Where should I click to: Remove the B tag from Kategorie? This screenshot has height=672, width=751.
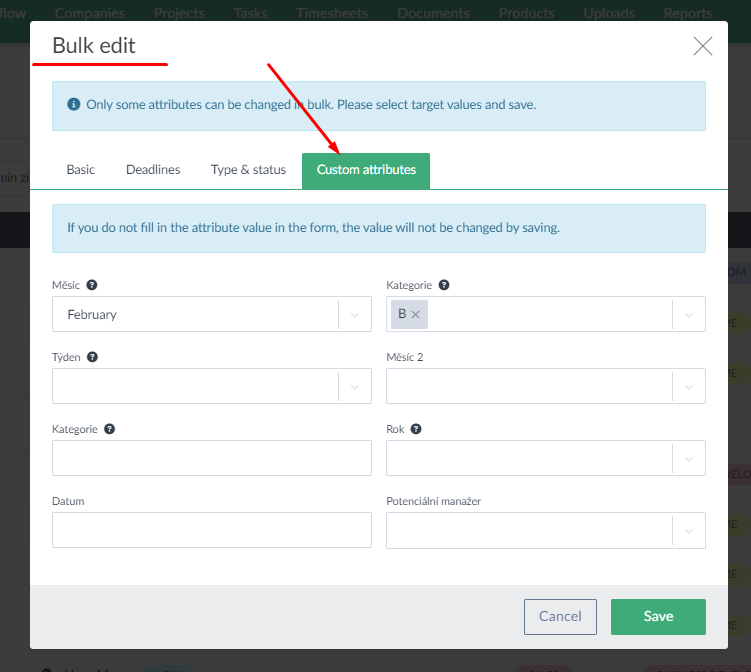[416, 314]
